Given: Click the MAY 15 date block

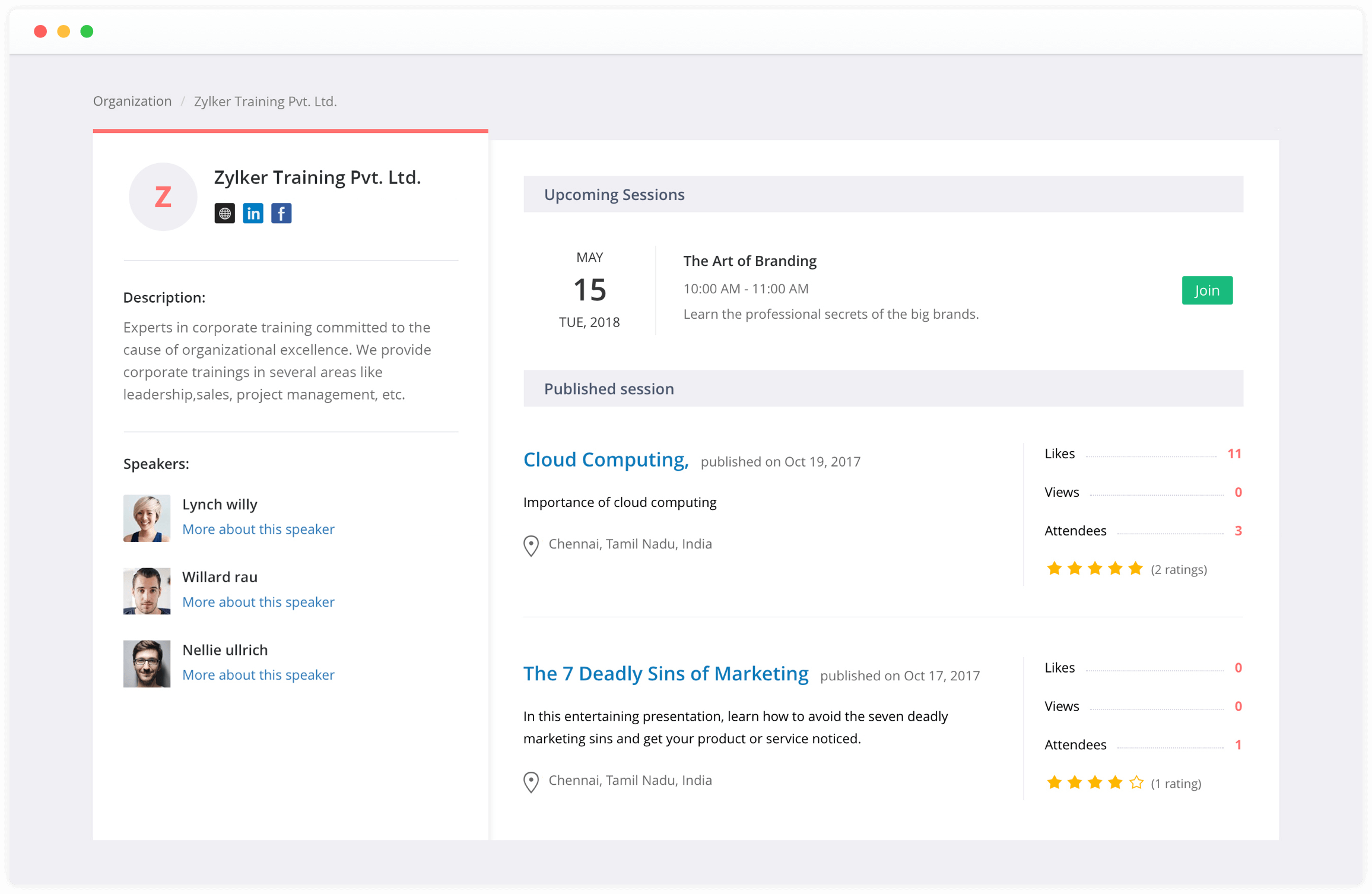Looking at the screenshot, I should pos(589,290).
